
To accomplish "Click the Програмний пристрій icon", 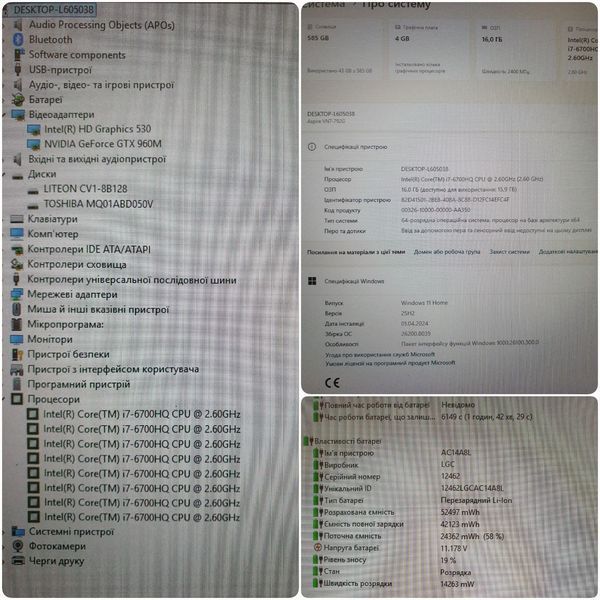I will coord(16,384).
